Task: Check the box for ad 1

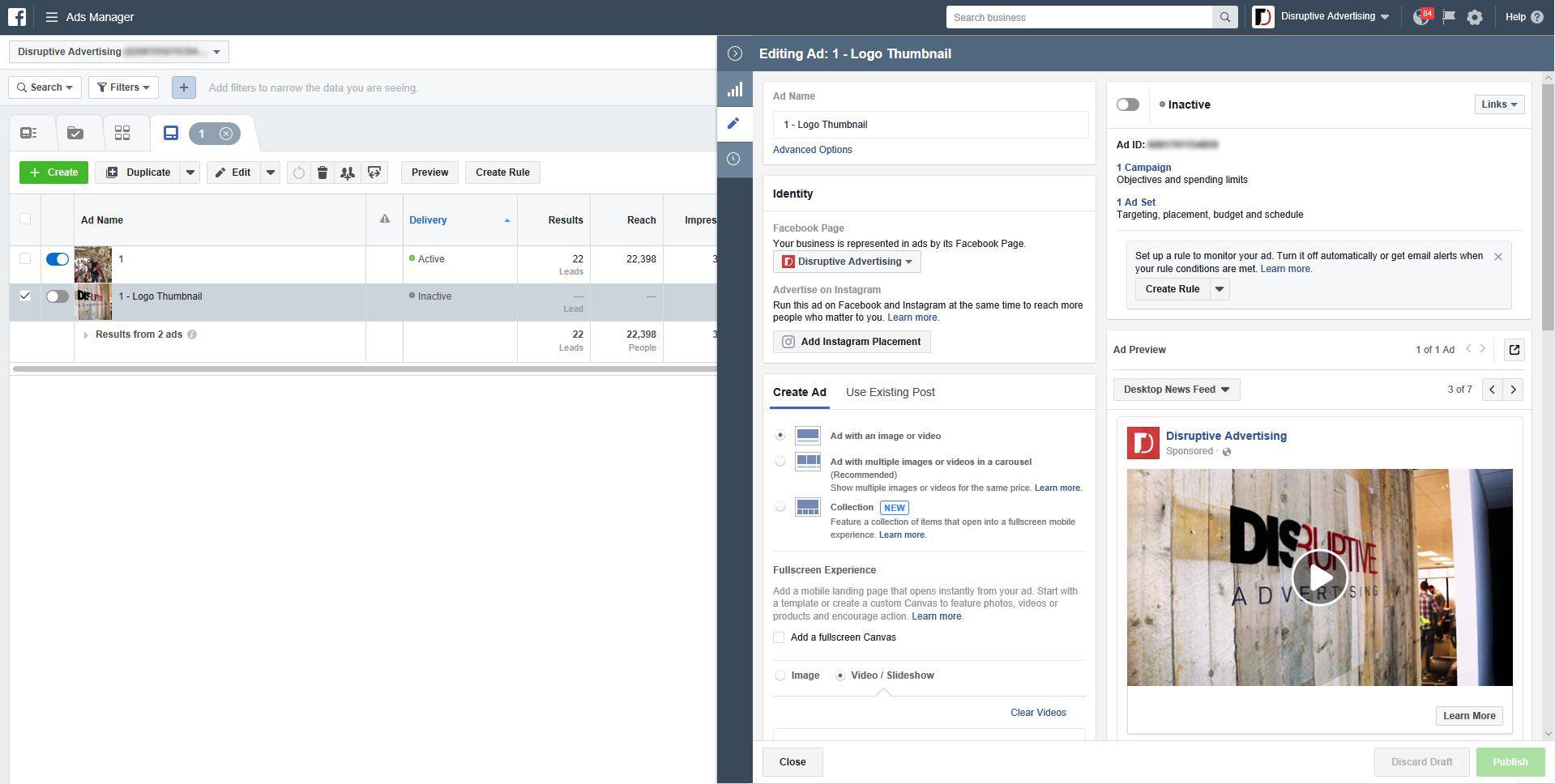Action: 25,258
